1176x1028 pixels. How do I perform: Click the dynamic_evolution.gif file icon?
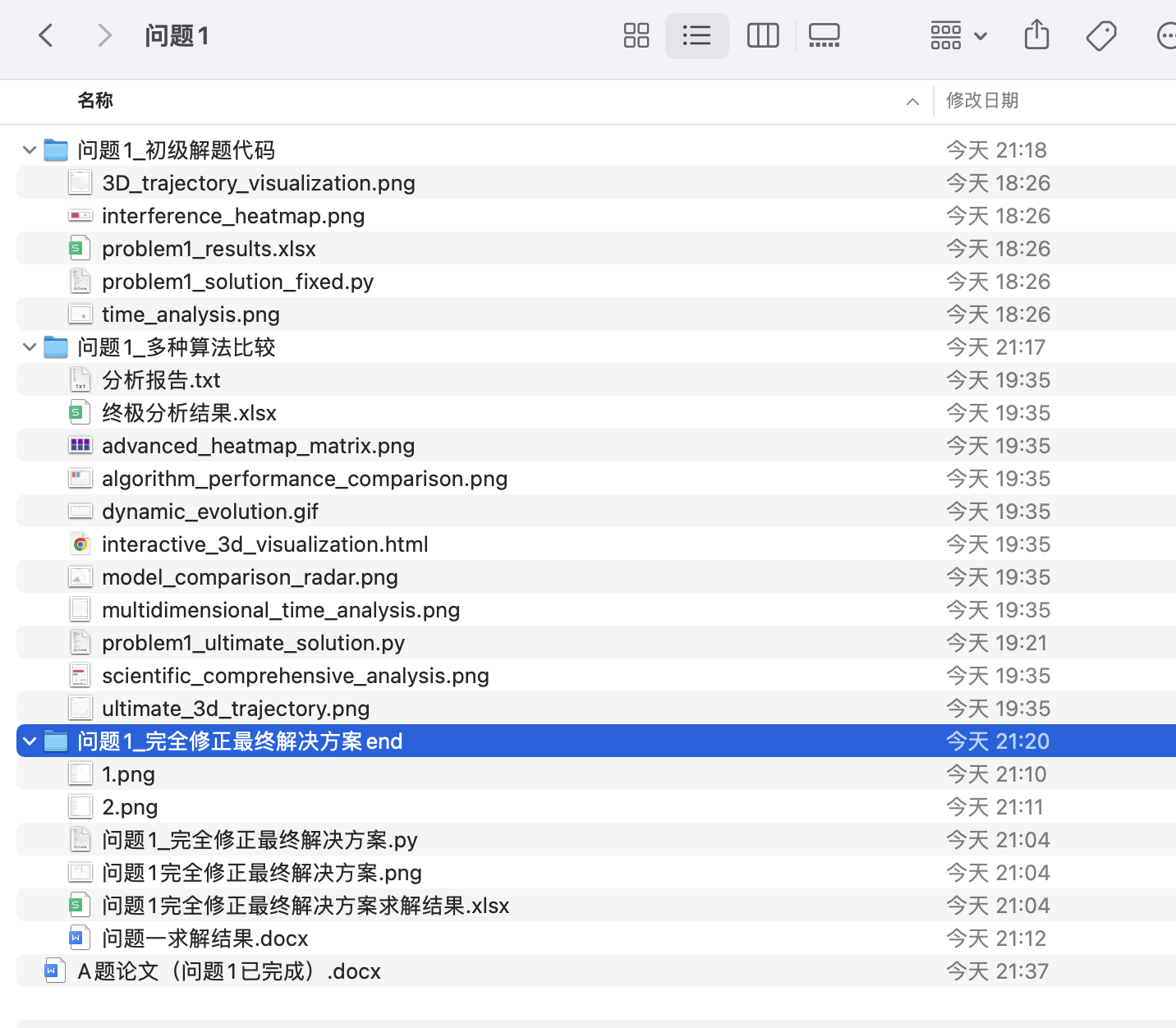[80, 511]
